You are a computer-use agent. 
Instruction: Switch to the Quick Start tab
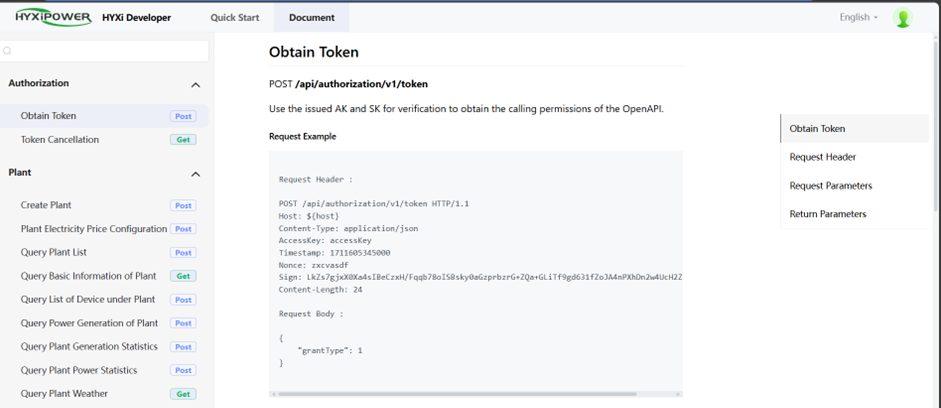click(x=234, y=18)
